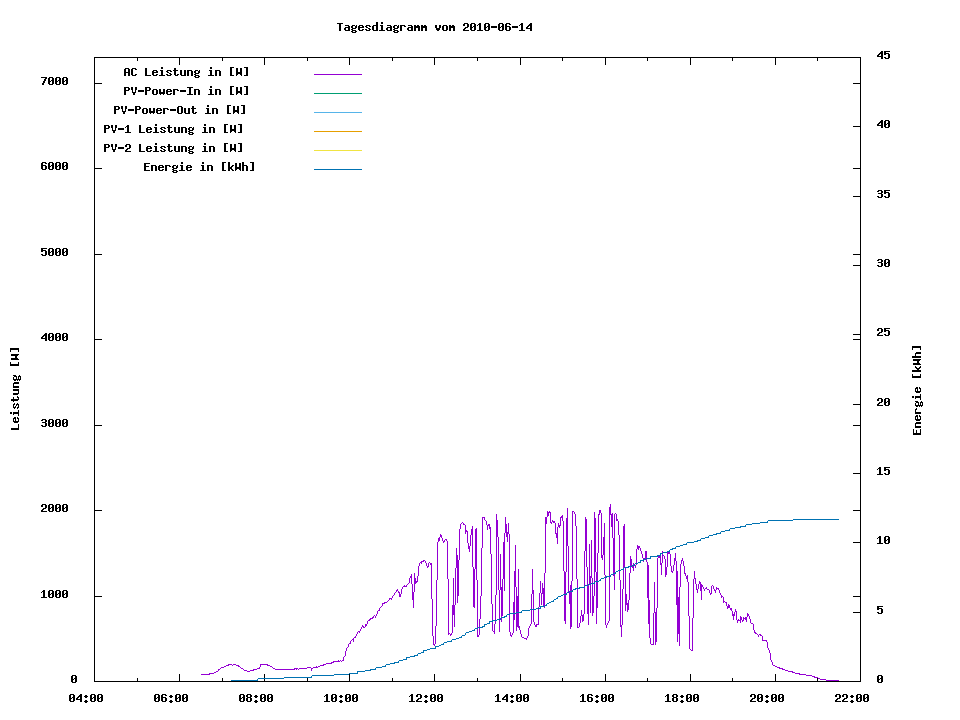Click the purple line sample for AC Leistung
Viewport: 960px width, 720px height.
tap(337, 74)
